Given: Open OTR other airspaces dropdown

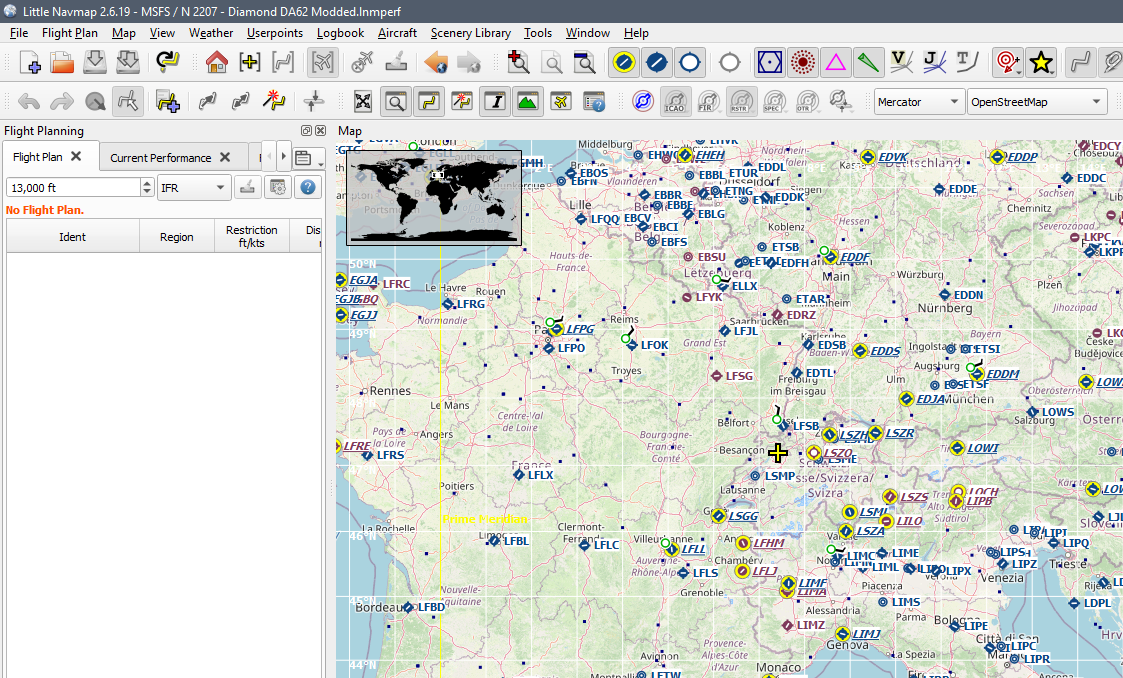Looking at the screenshot, I should click(807, 102).
